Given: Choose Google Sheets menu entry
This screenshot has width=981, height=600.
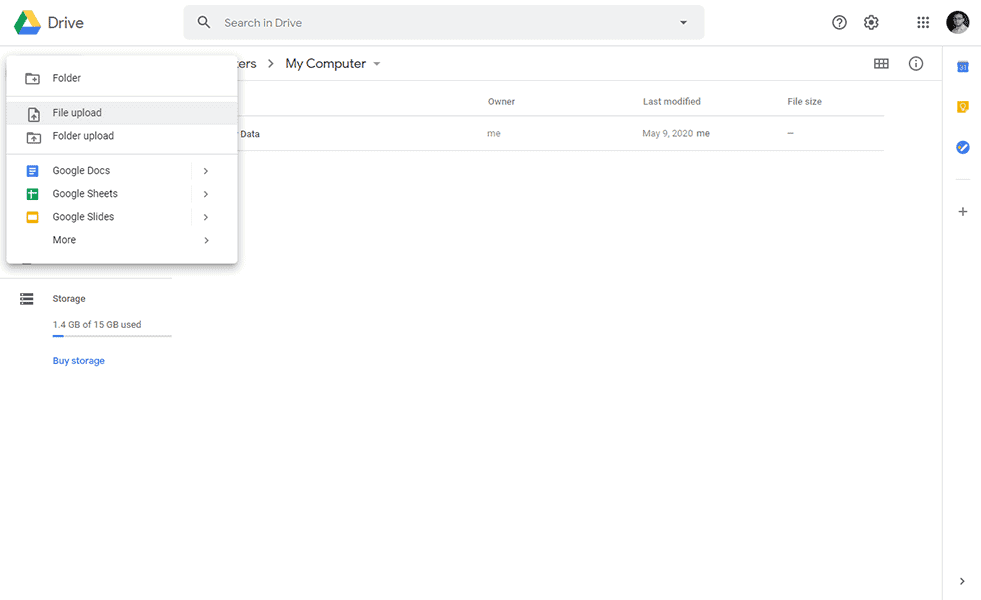Looking at the screenshot, I should point(122,194).
